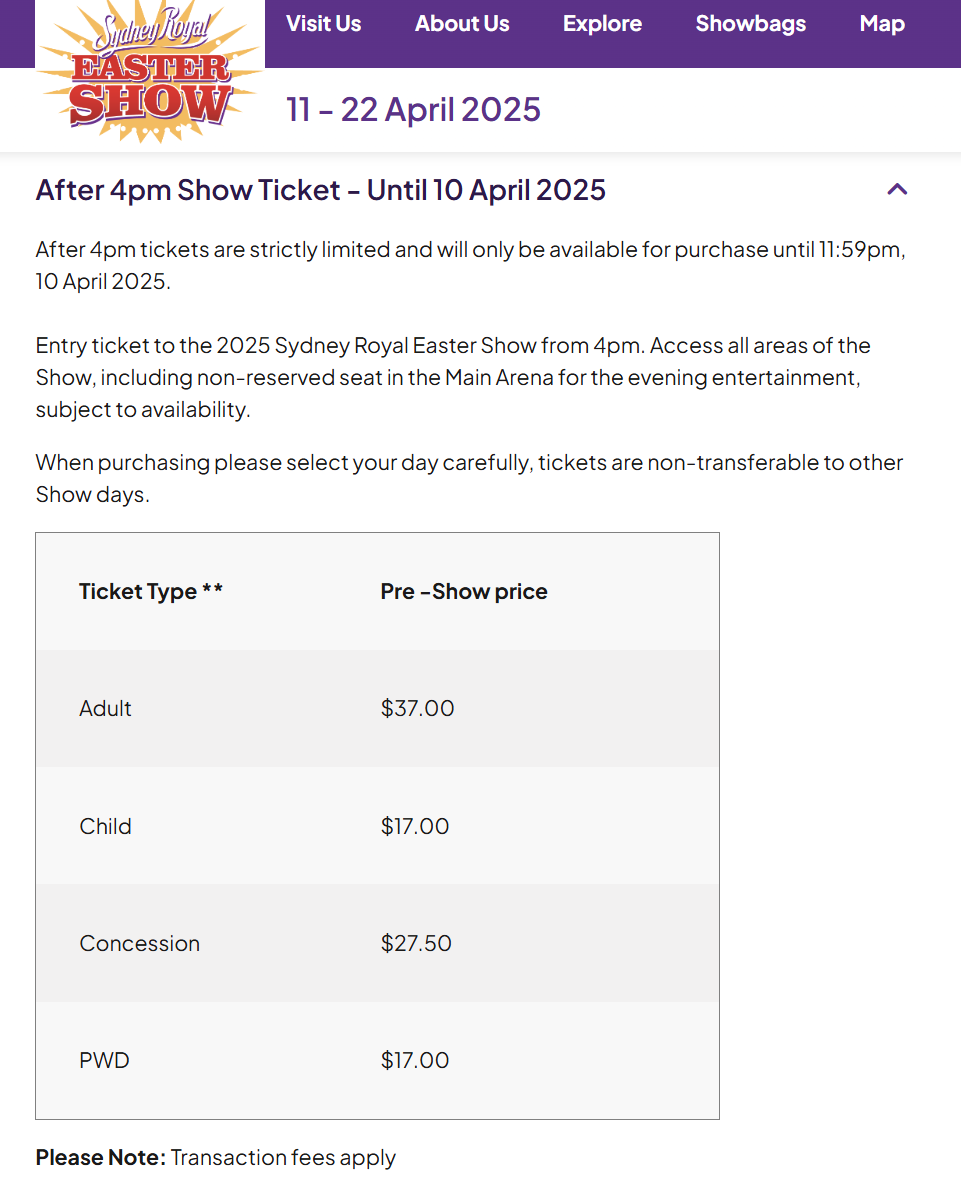Go to the Showbags page
Image resolution: width=961 pixels, height=1195 pixels.
pyautogui.click(x=751, y=24)
